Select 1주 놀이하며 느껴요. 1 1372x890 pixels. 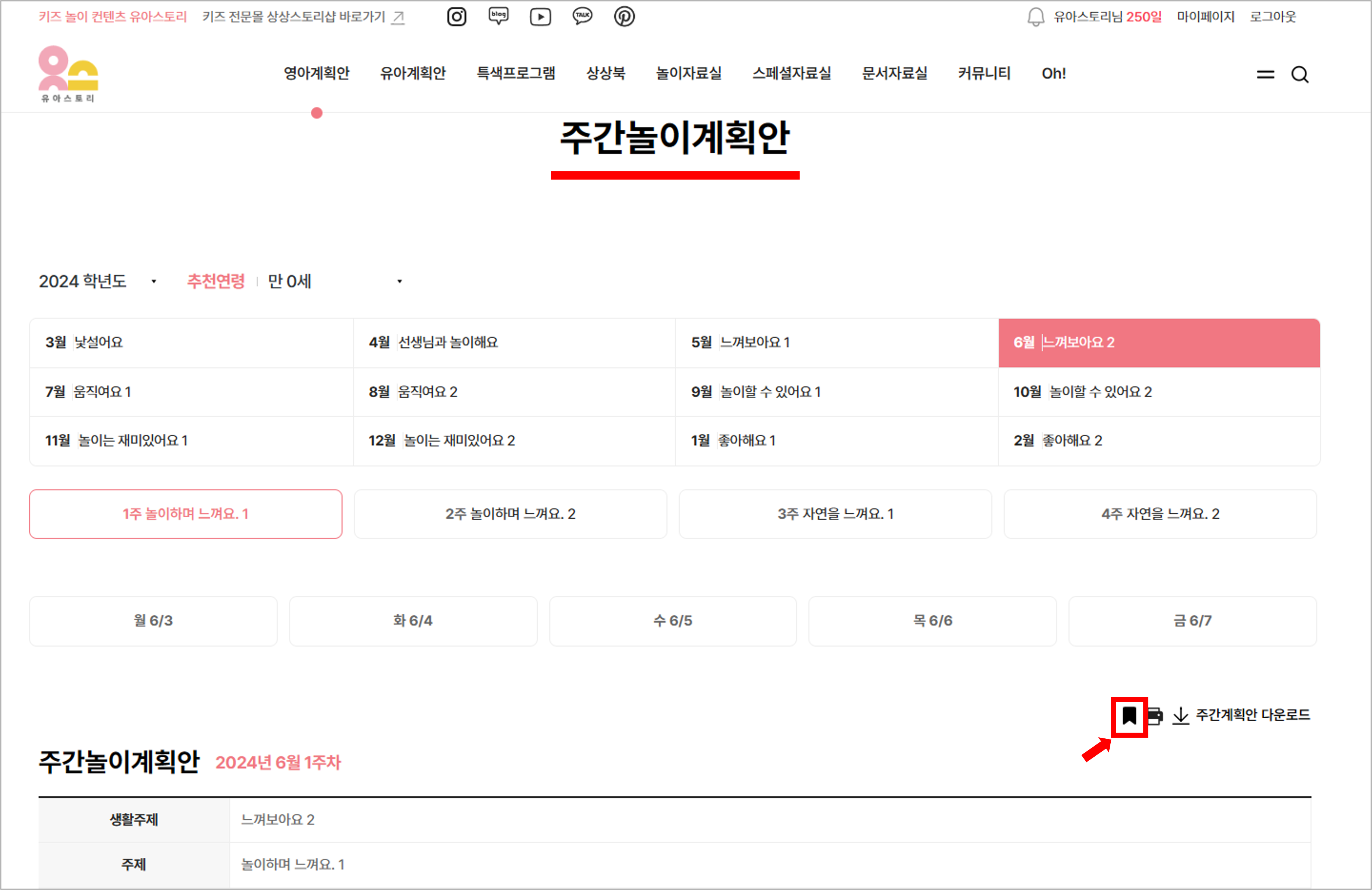pos(186,514)
